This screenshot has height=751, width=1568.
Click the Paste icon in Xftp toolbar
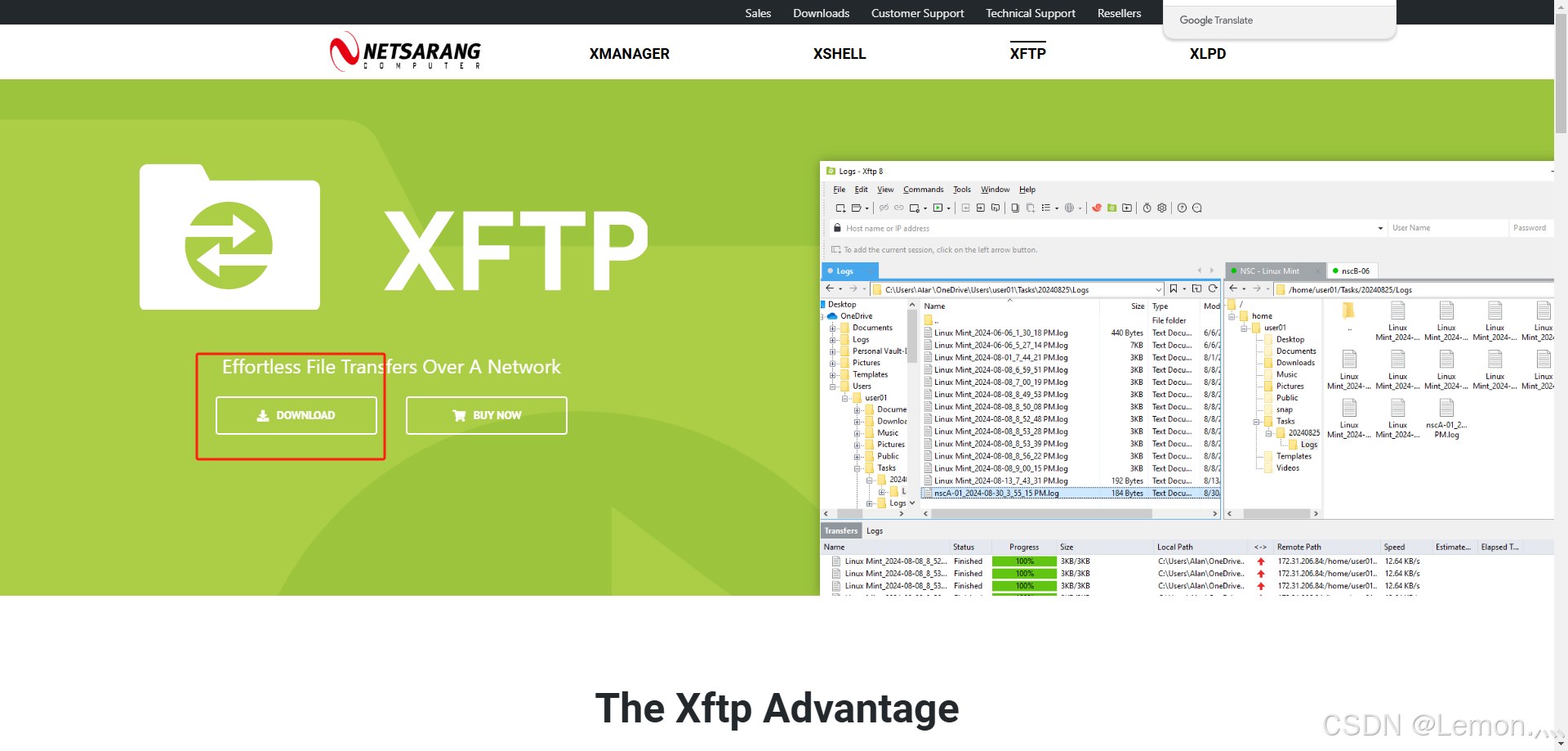click(x=1031, y=208)
